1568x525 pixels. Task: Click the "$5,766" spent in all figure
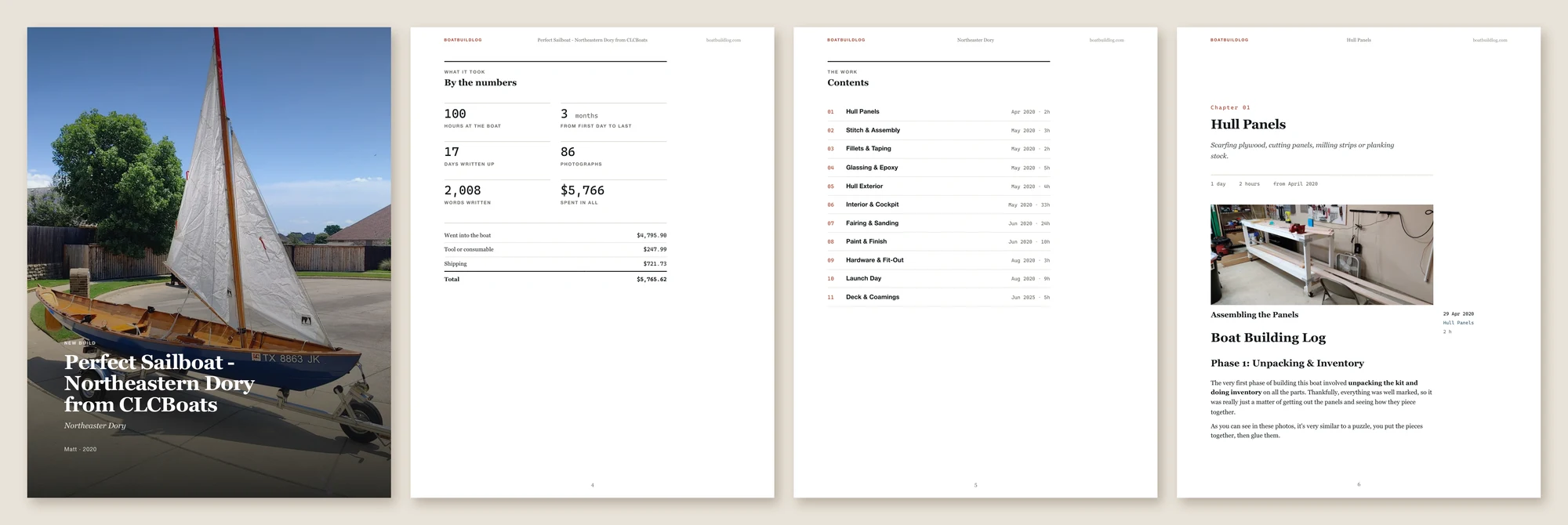click(583, 190)
